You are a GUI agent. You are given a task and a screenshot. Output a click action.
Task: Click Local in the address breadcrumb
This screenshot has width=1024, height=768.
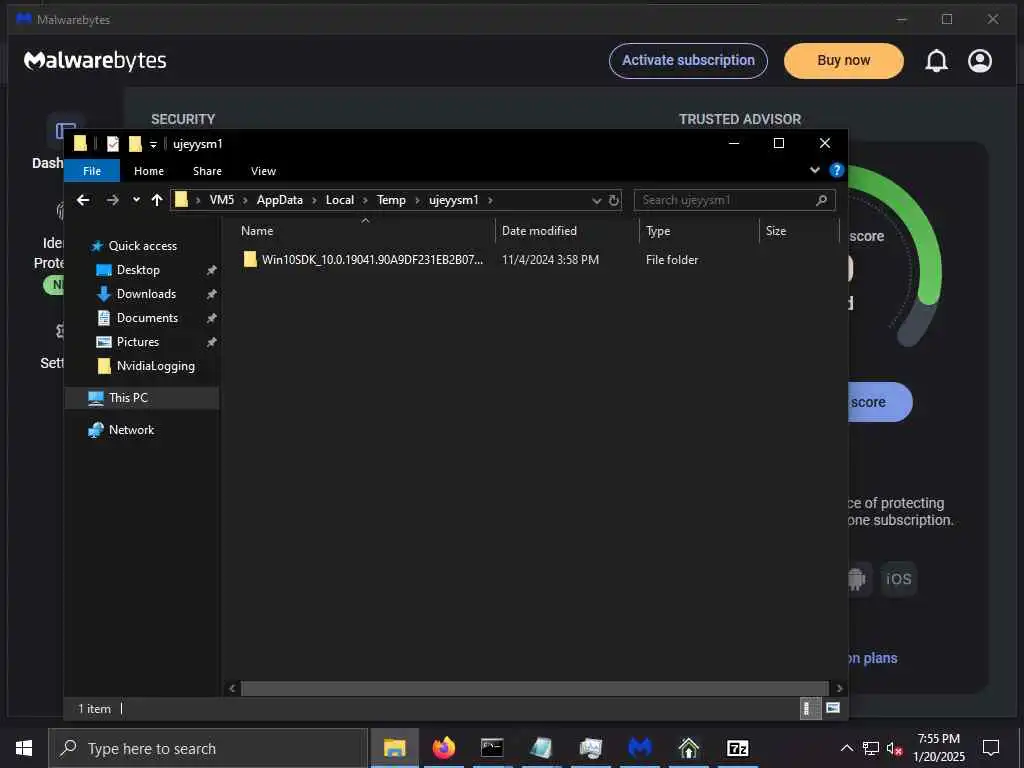[340, 200]
